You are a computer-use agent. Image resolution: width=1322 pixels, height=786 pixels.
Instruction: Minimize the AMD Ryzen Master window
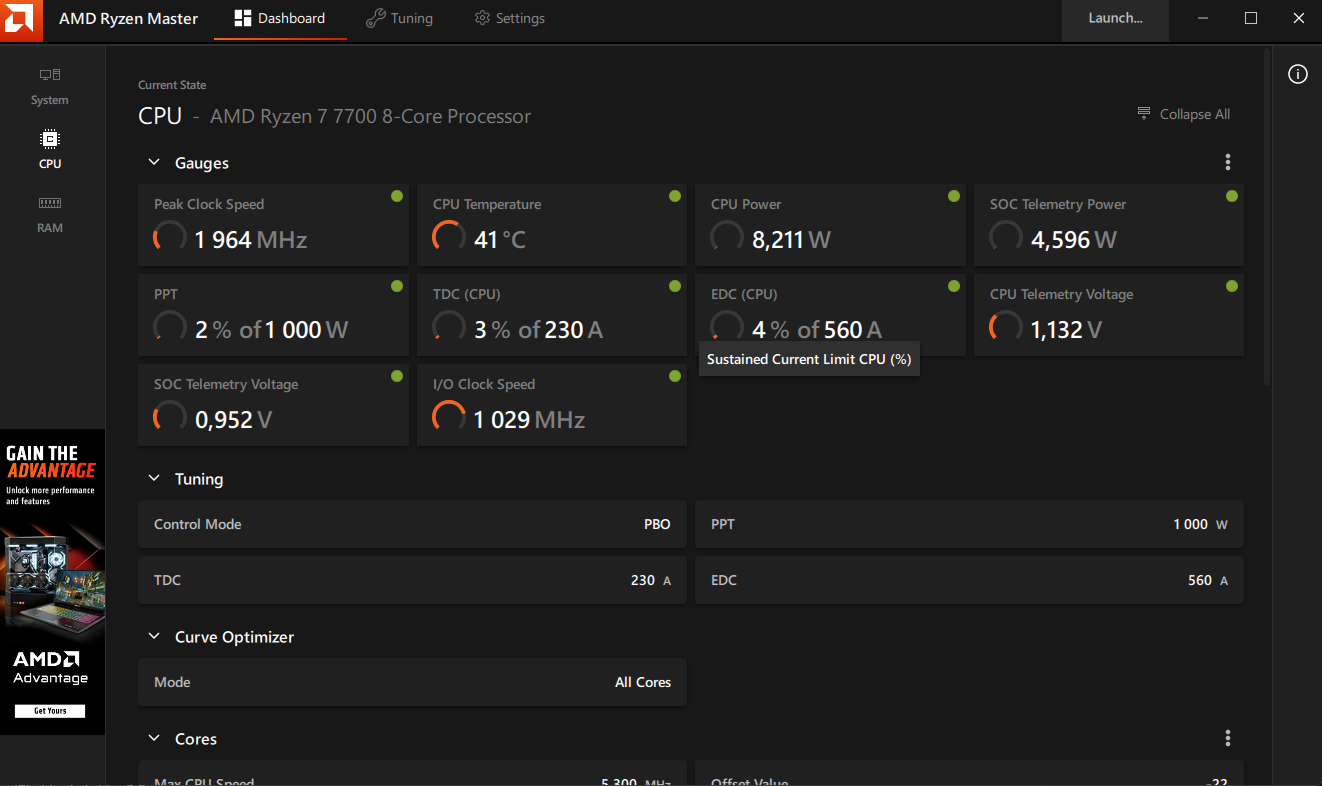pos(1203,19)
